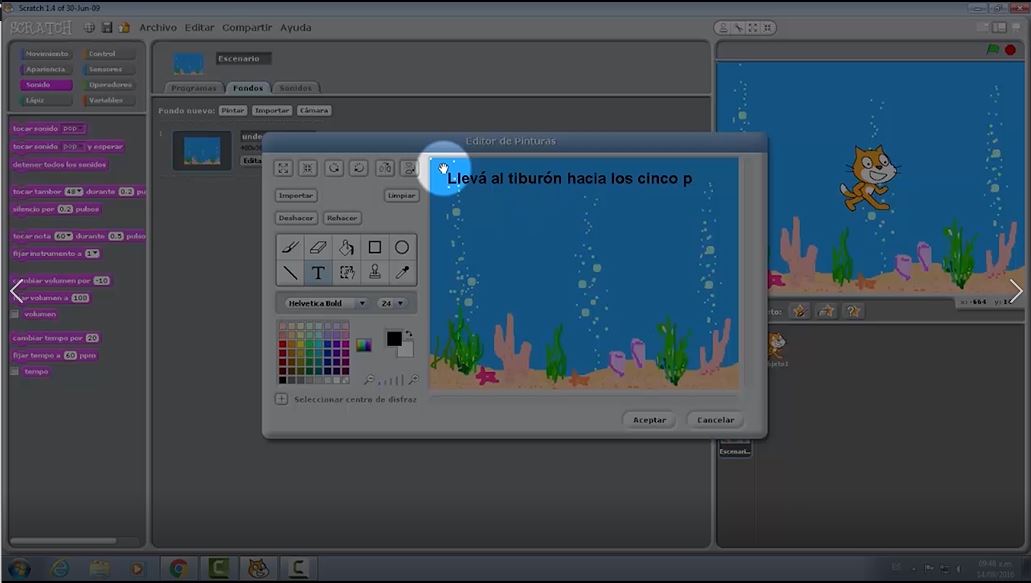1031x583 pixels.
Task: Click the Grow (enlarge) icon in paint editor
Action: click(x=283, y=168)
